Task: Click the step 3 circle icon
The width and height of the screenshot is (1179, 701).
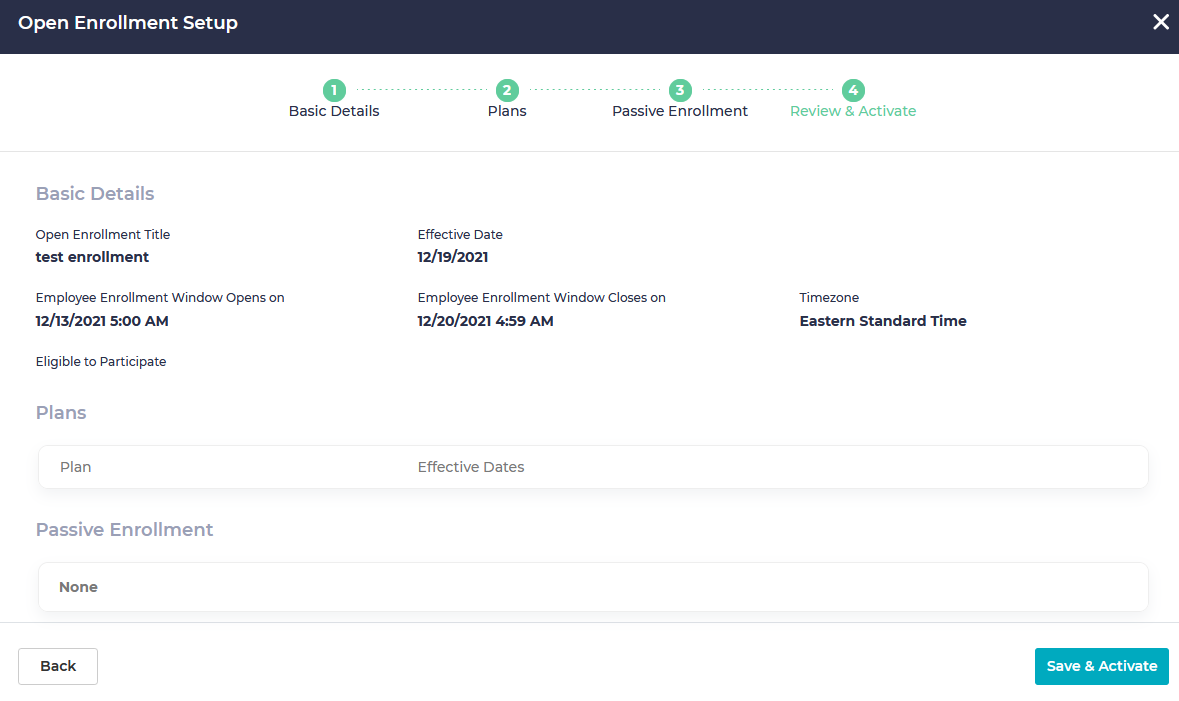Action: (680, 90)
